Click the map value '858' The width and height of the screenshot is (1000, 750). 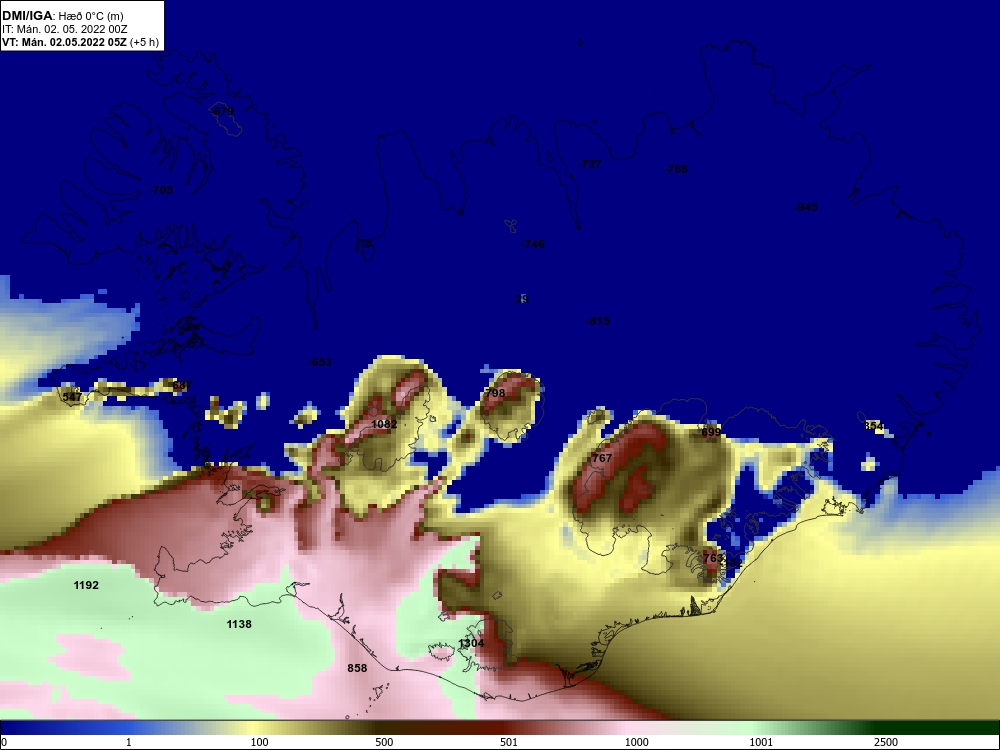click(357, 668)
